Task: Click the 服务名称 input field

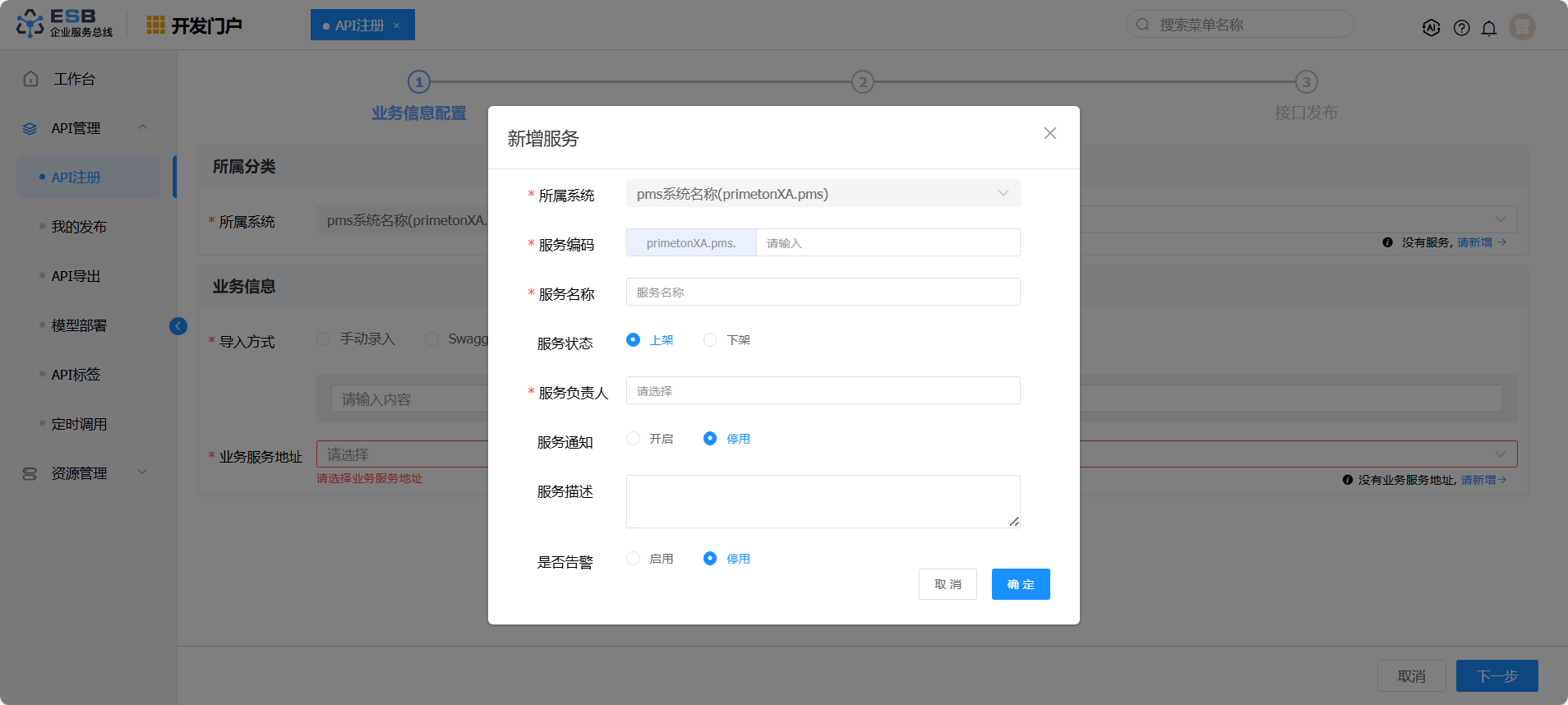Action: (823, 293)
